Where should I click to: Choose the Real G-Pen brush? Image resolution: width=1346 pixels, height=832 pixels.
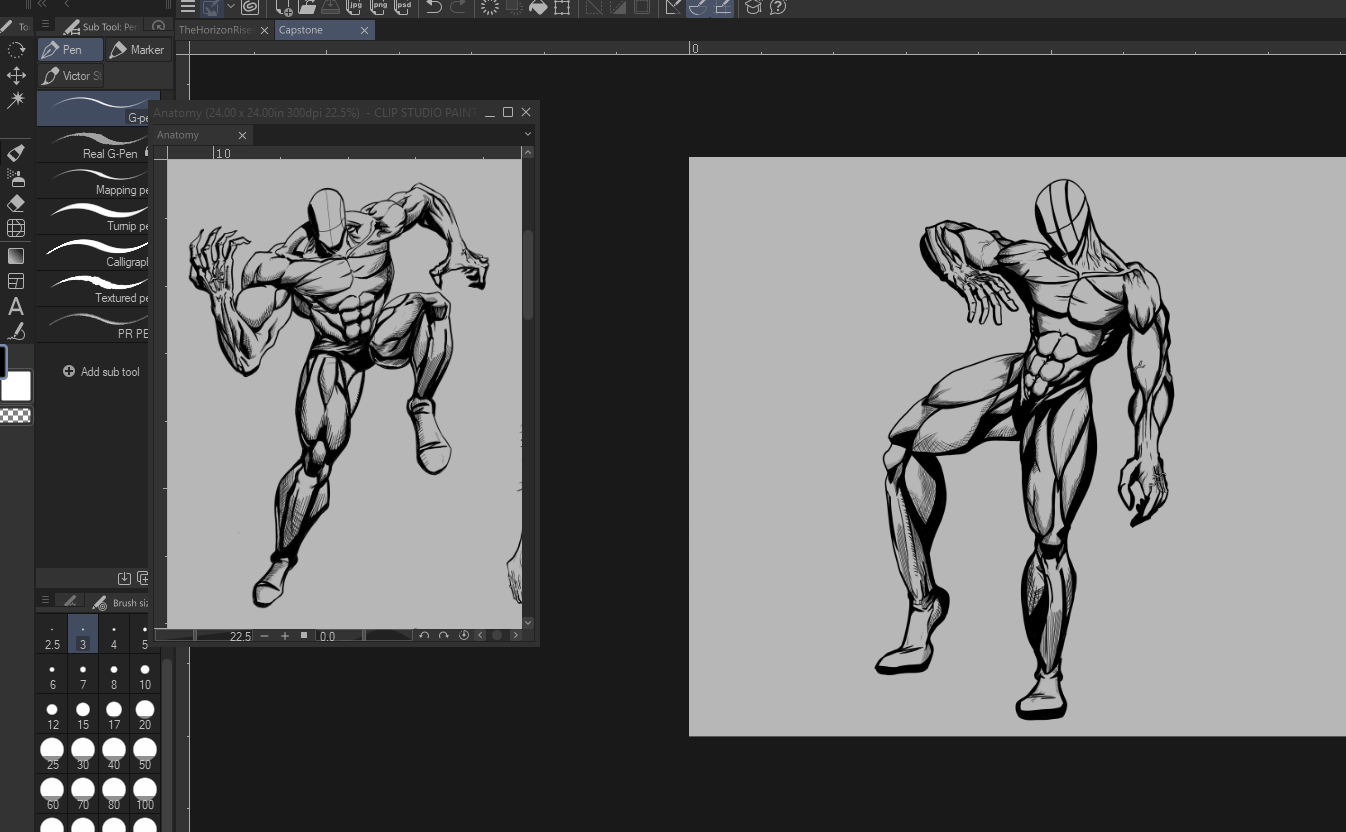tap(92, 144)
